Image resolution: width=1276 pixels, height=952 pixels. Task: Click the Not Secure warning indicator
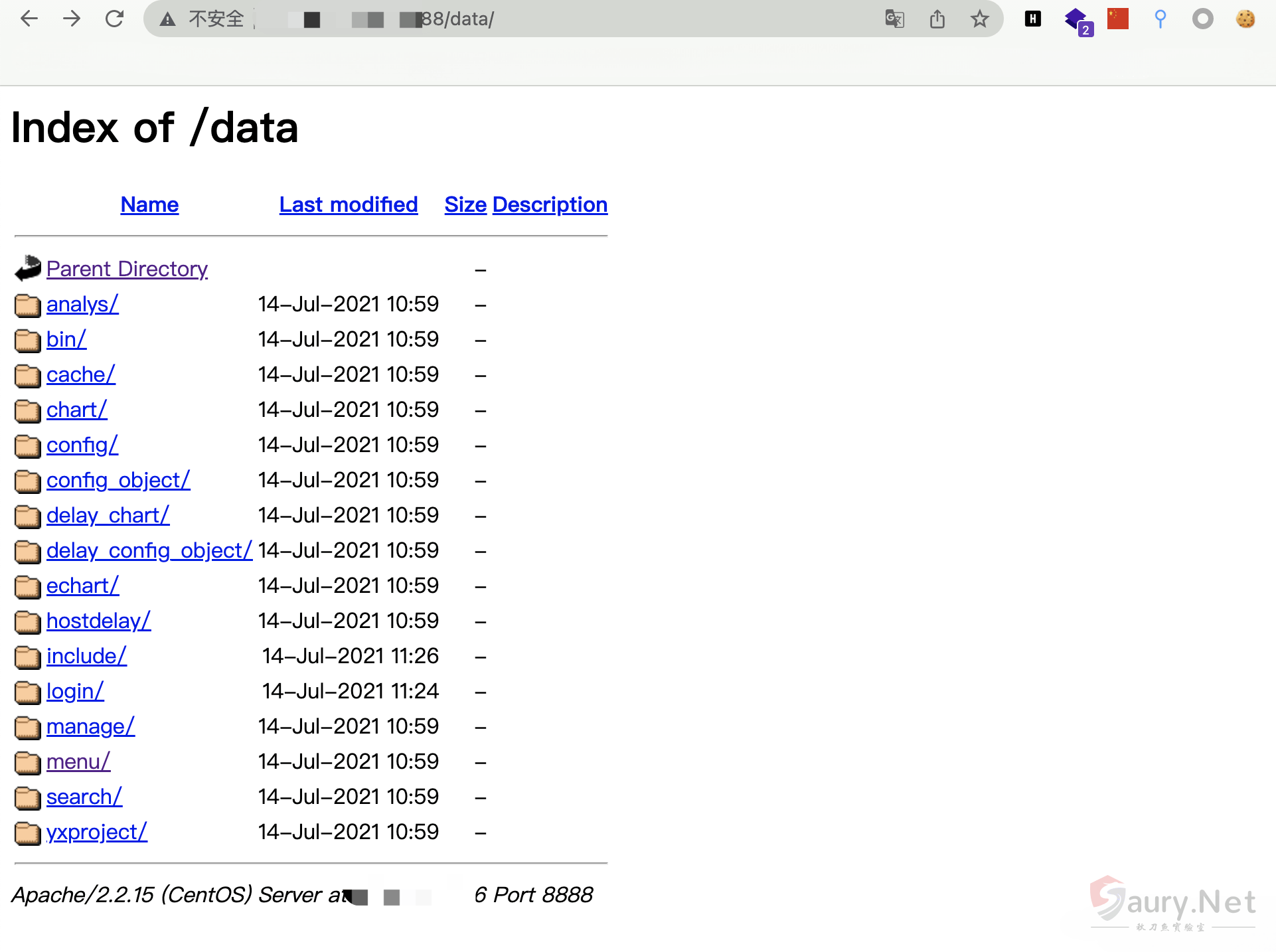point(199,19)
